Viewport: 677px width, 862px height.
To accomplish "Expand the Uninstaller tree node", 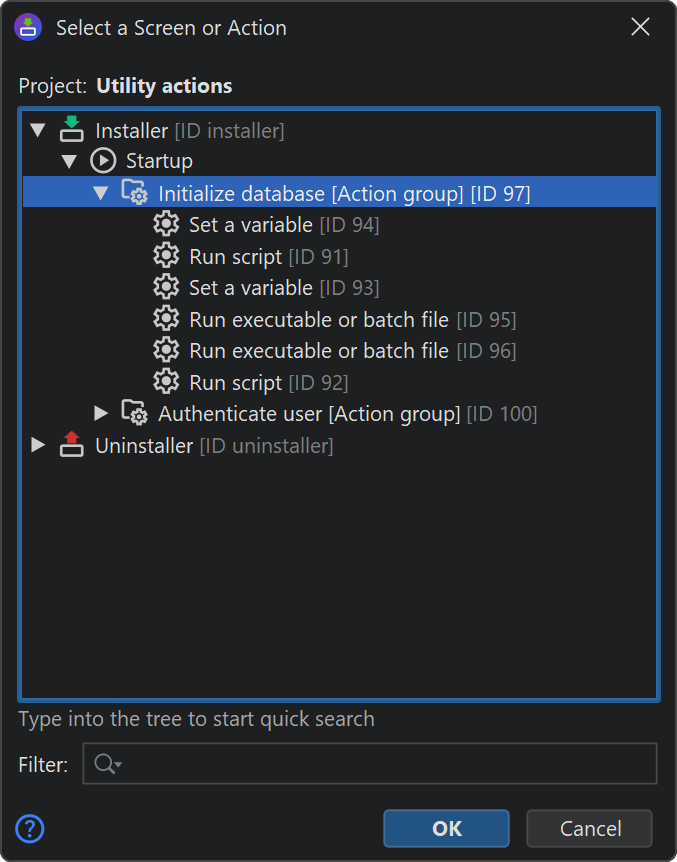I will (38, 445).
